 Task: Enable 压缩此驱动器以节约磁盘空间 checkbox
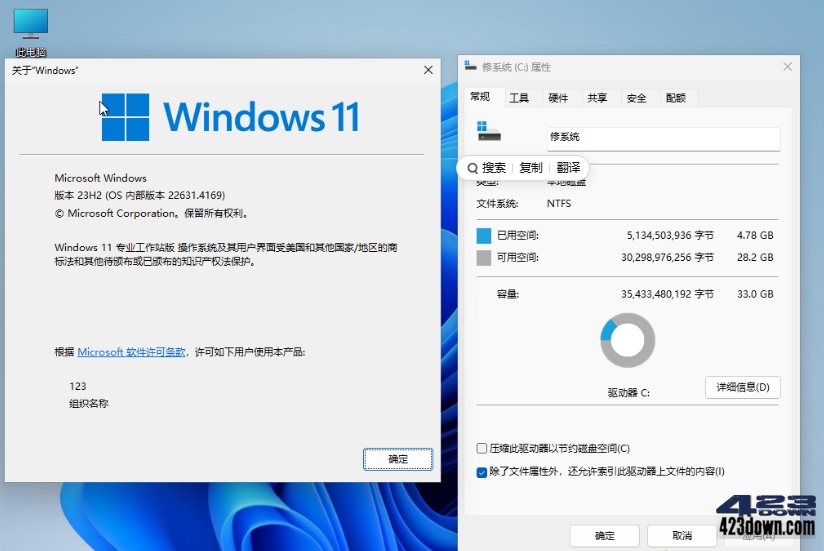click(x=481, y=449)
